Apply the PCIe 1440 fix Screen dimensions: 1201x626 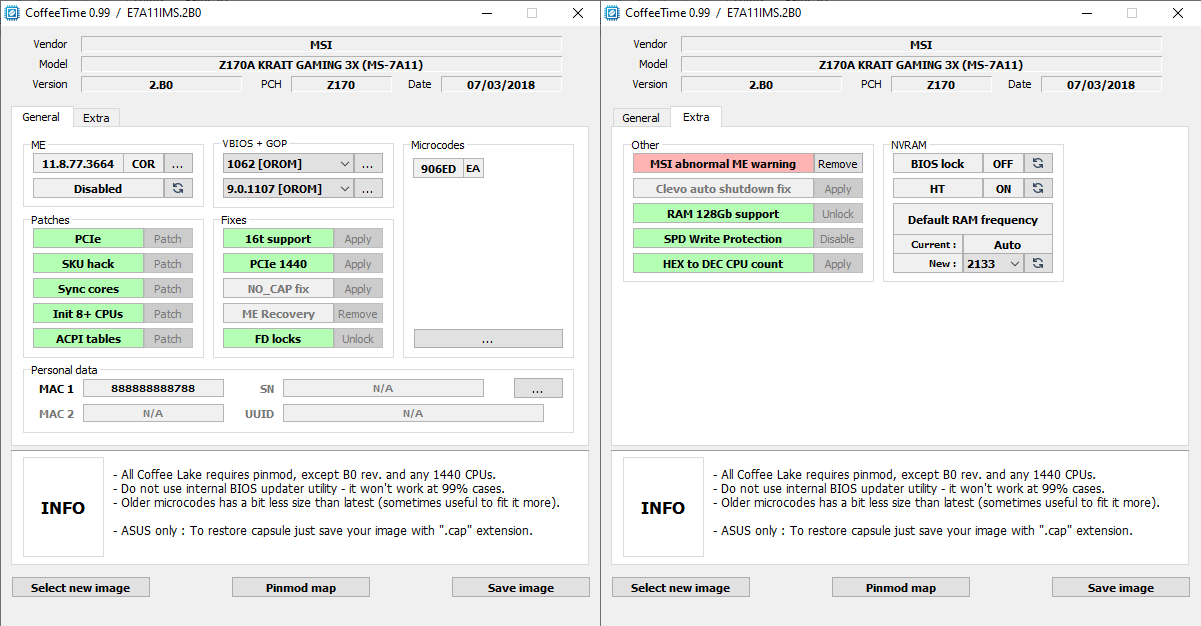[x=358, y=263]
